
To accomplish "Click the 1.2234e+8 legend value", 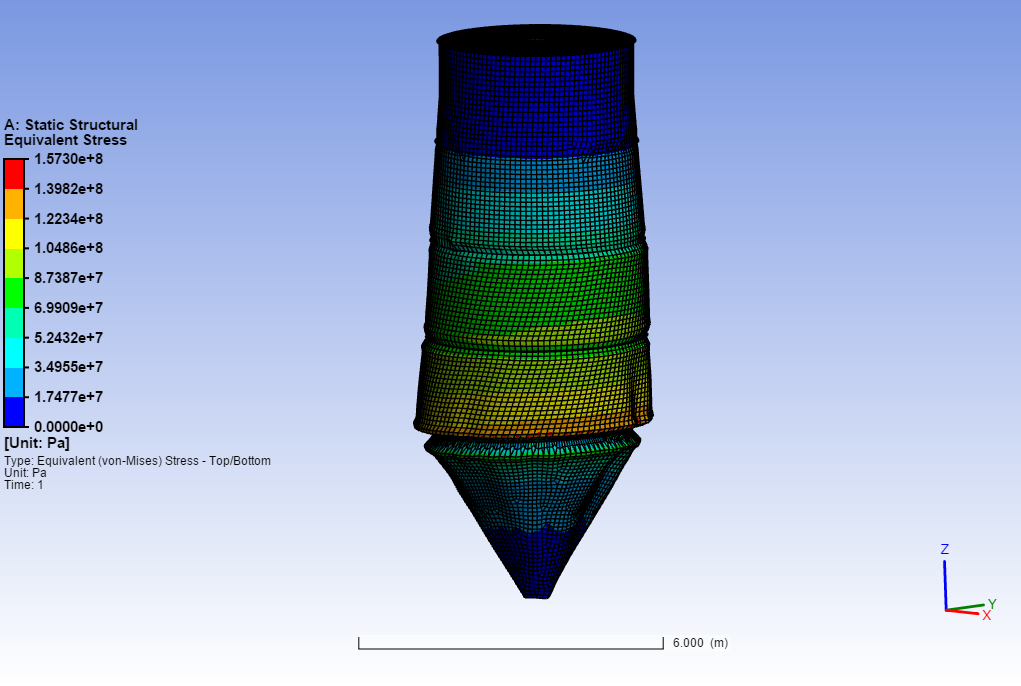I will coord(69,218).
